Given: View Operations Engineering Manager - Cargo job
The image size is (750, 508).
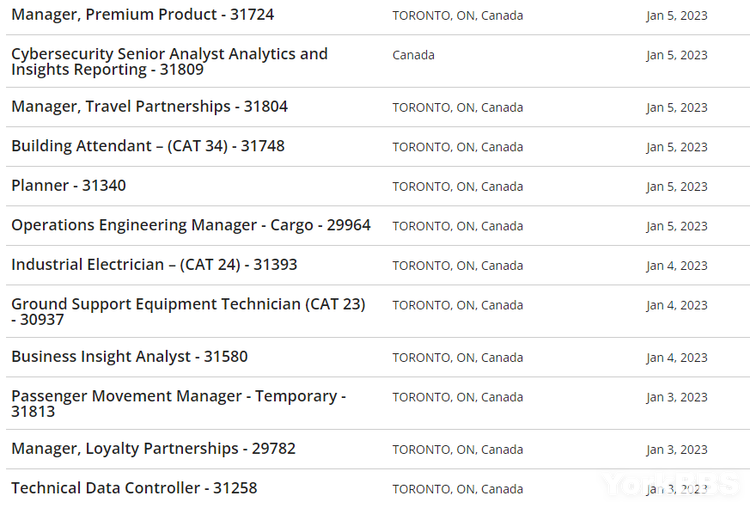Looking at the screenshot, I should pyautogui.click(x=190, y=226).
